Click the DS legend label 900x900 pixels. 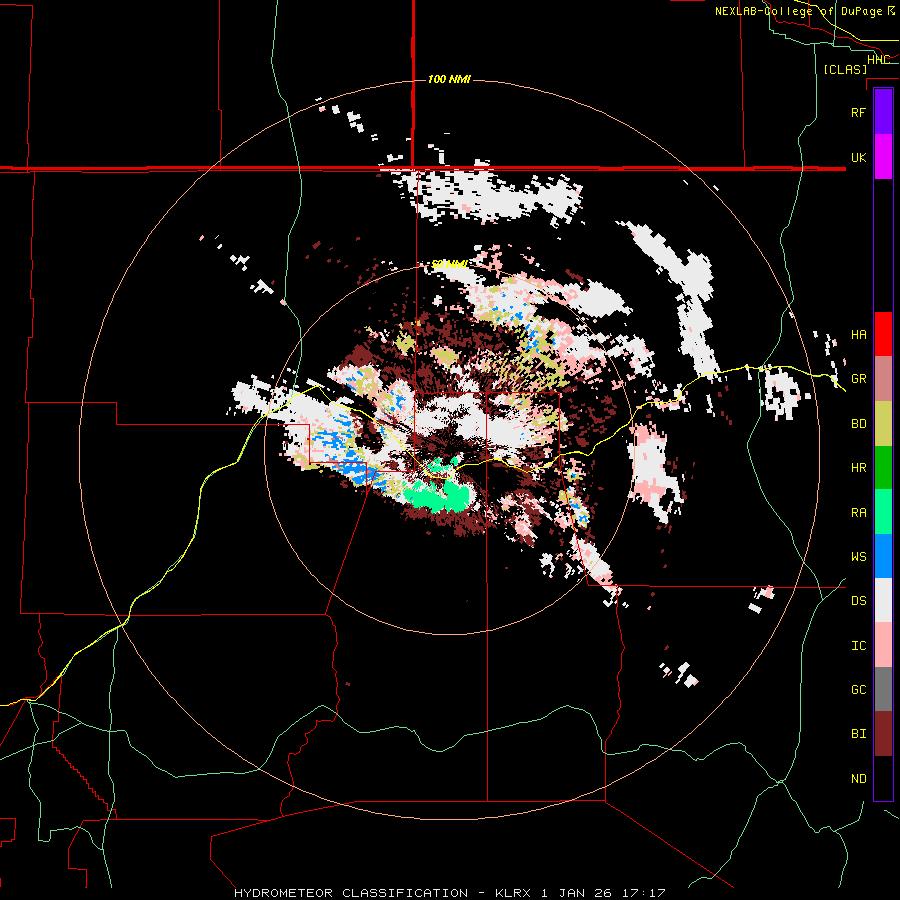click(x=858, y=601)
